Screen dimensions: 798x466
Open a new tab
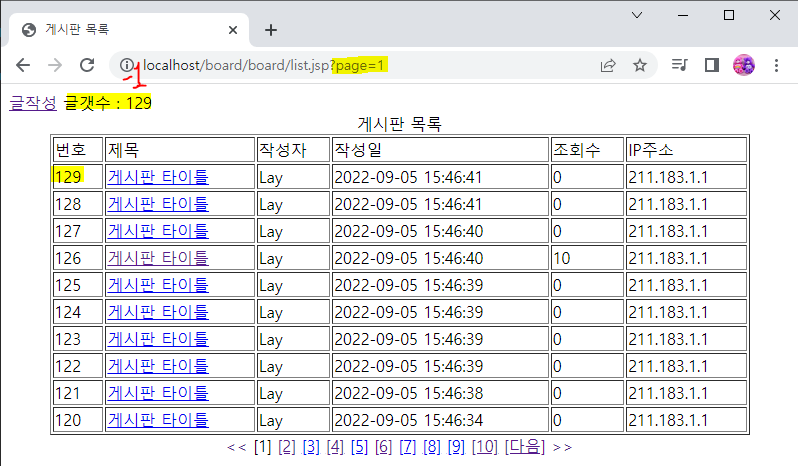coord(271,30)
